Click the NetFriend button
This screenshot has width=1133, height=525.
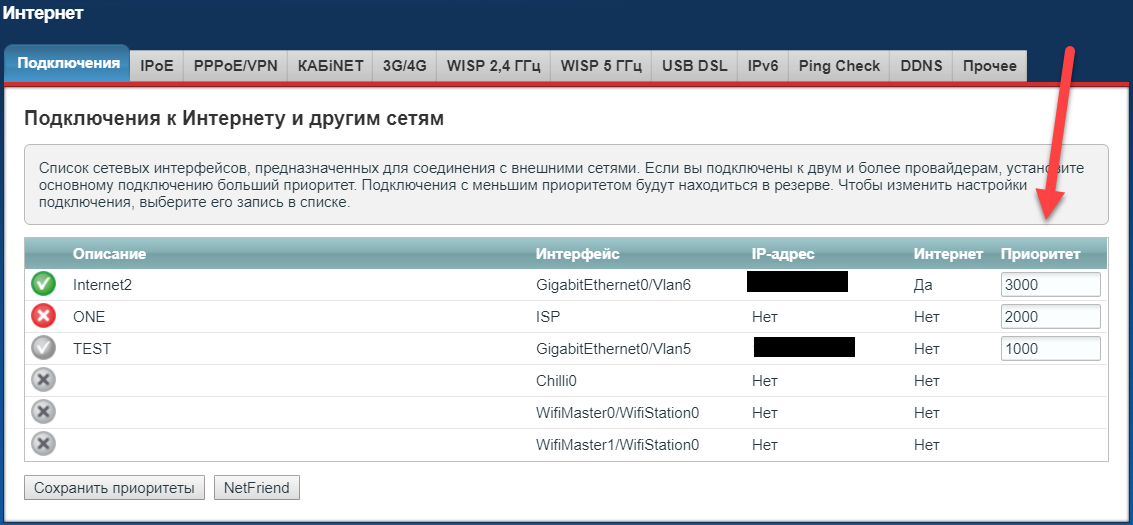[256, 488]
